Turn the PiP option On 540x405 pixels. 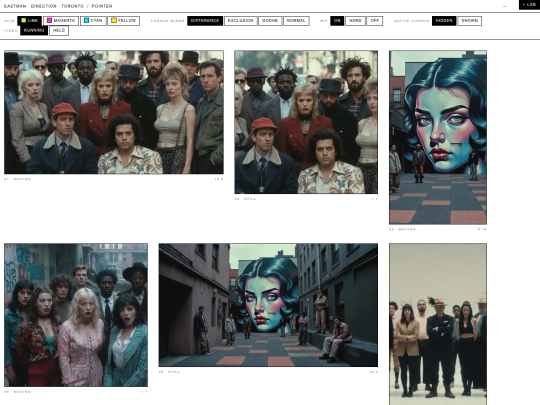tap(337, 21)
